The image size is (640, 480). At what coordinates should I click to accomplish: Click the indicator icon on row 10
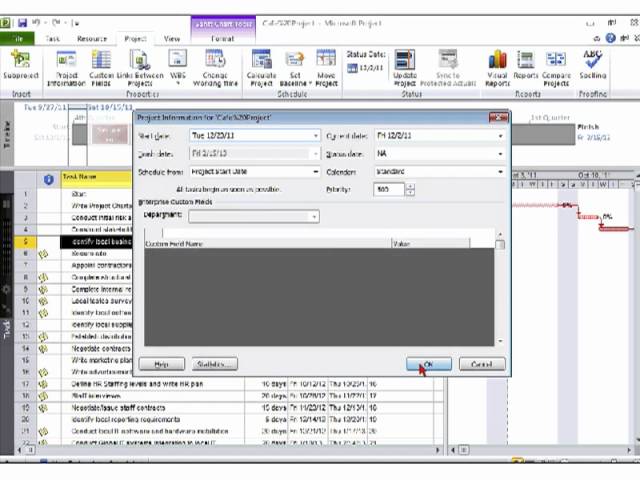[x=43, y=302]
